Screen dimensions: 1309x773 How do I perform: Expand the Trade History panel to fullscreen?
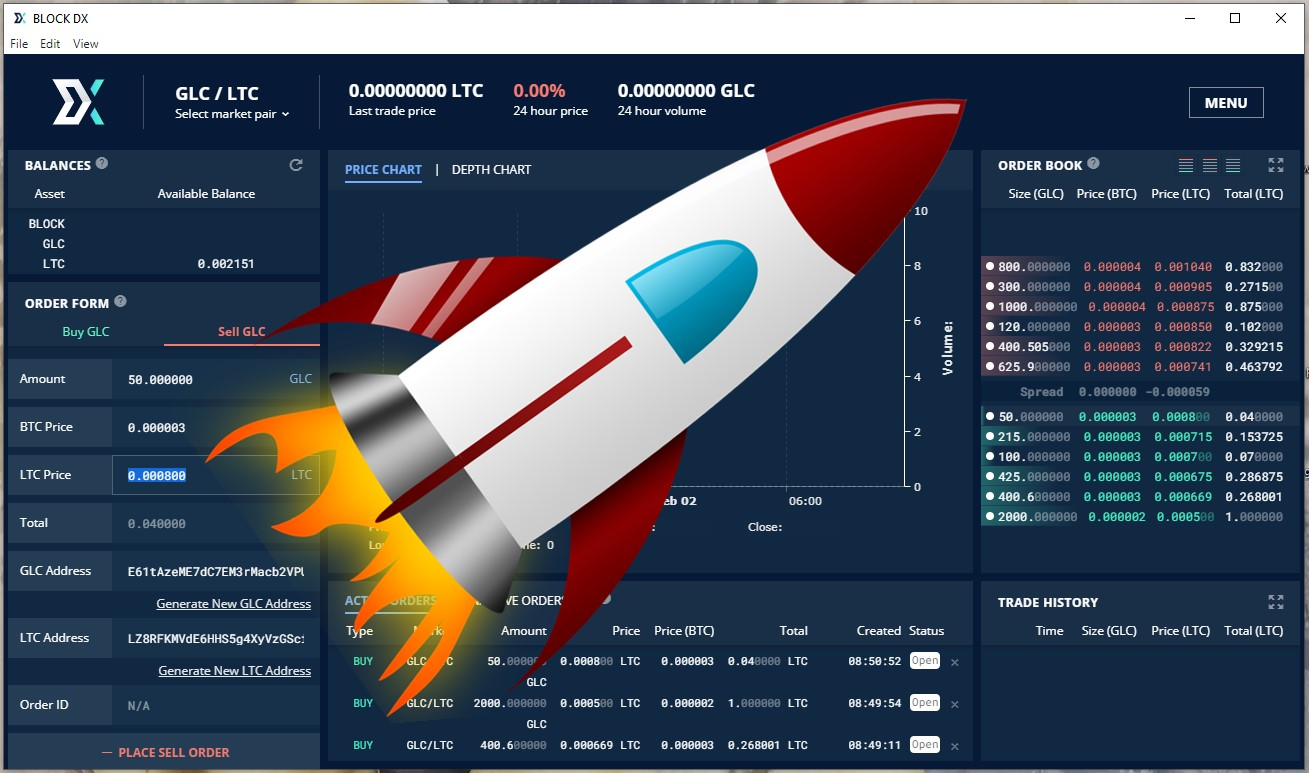coord(1276,602)
